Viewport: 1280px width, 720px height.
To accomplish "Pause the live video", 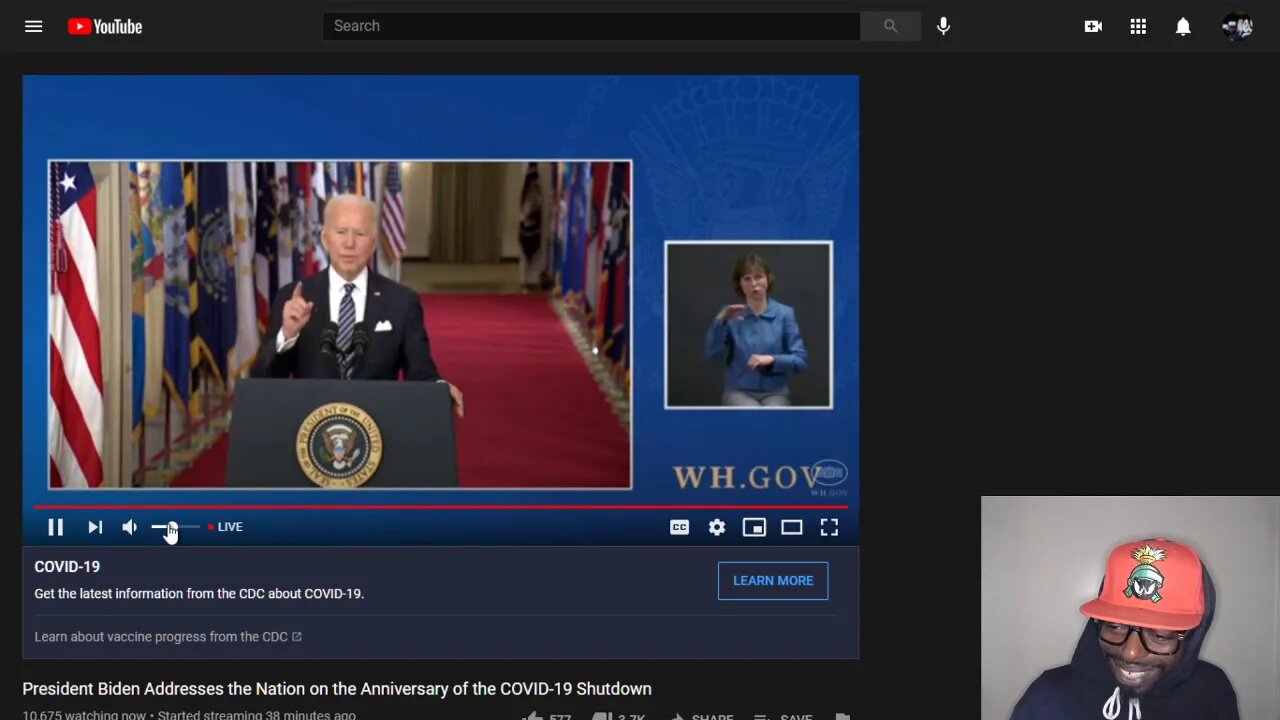I will (x=55, y=527).
